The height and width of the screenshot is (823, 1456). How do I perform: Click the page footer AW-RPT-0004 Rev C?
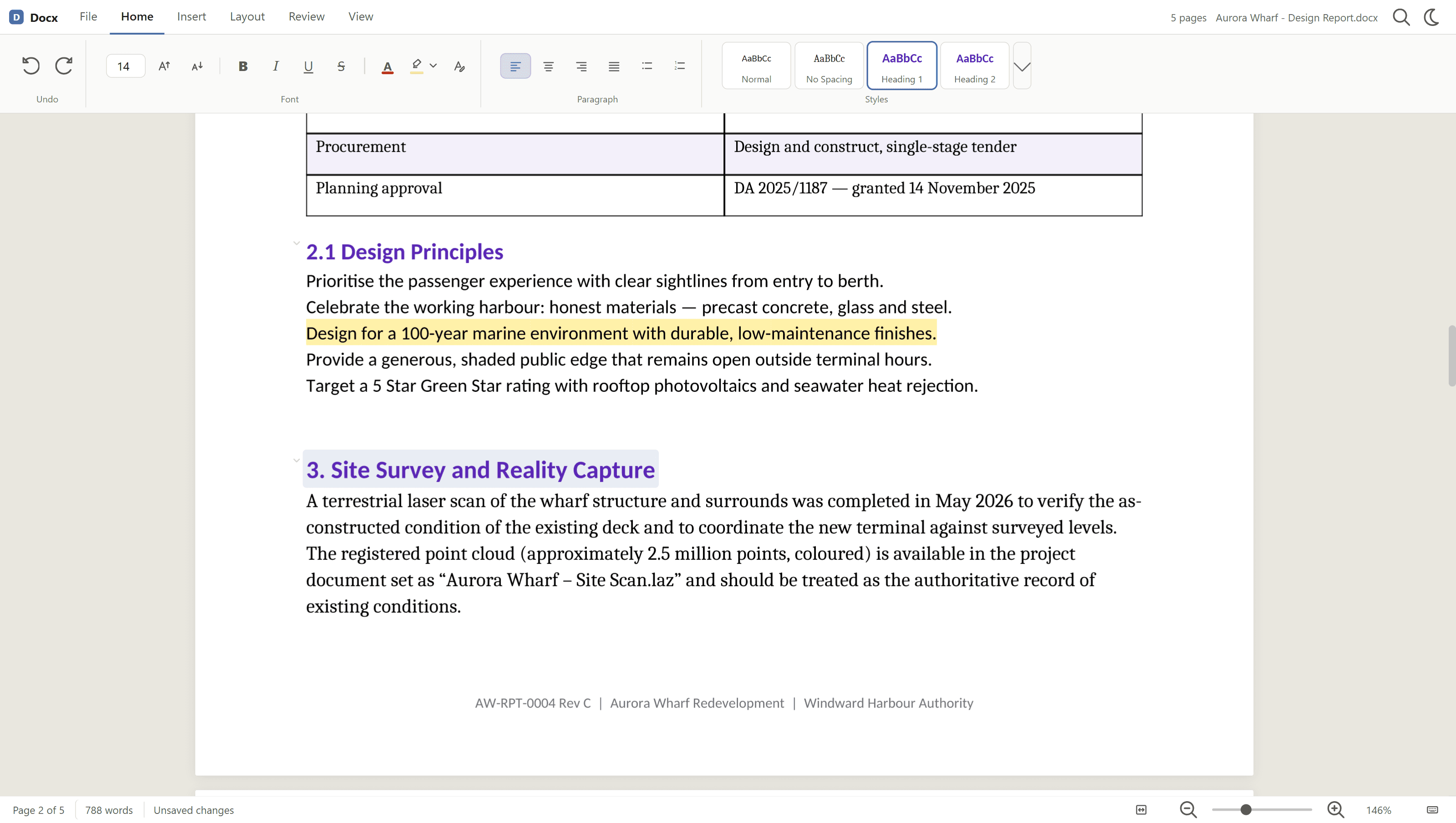(x=532, y=703)
